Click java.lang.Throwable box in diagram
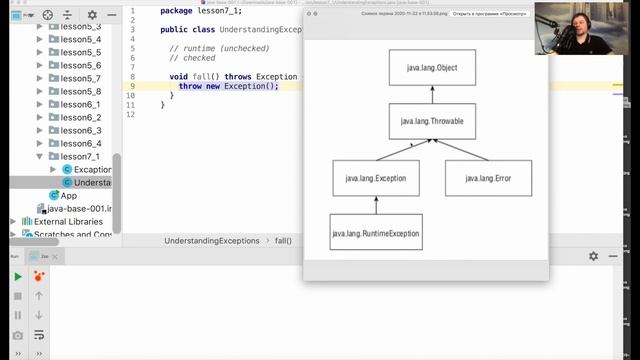Image resolution: width=640 pixels, height=360 pixels. pos(432,121)
